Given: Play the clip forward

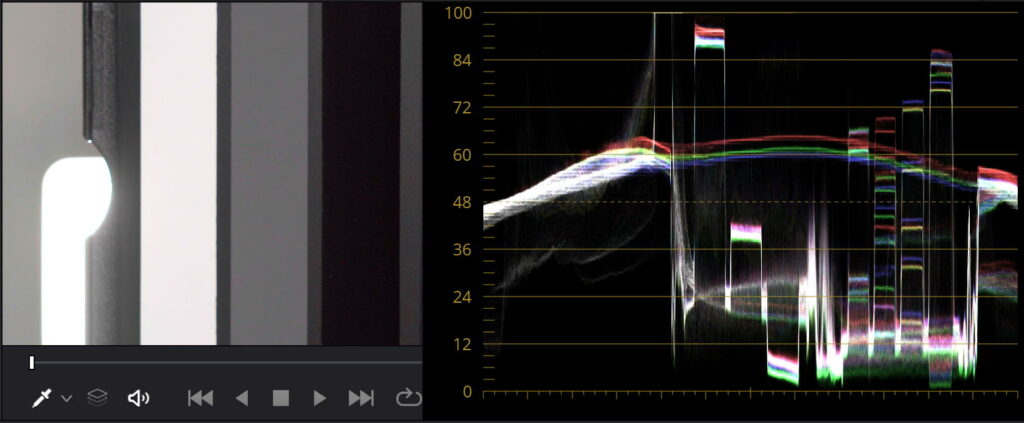Looking at the screenshot, I should 319,398.
